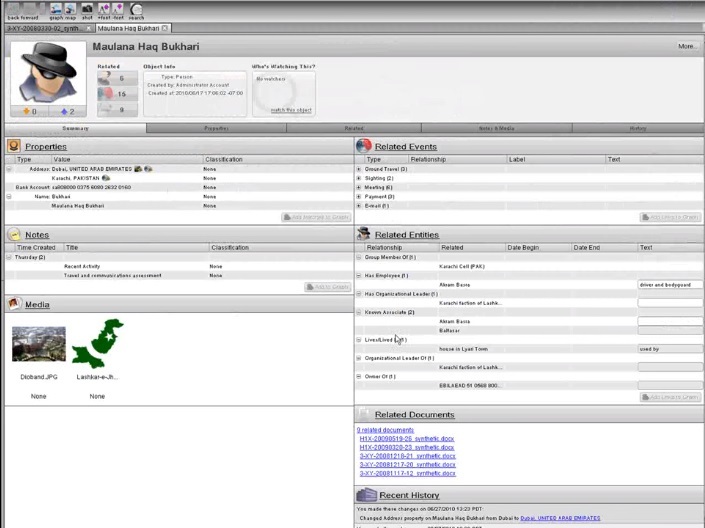This screenshot has width=705, height=528.
Task: Click the forward navigation toolbar icon
Action: coord(29,9)
